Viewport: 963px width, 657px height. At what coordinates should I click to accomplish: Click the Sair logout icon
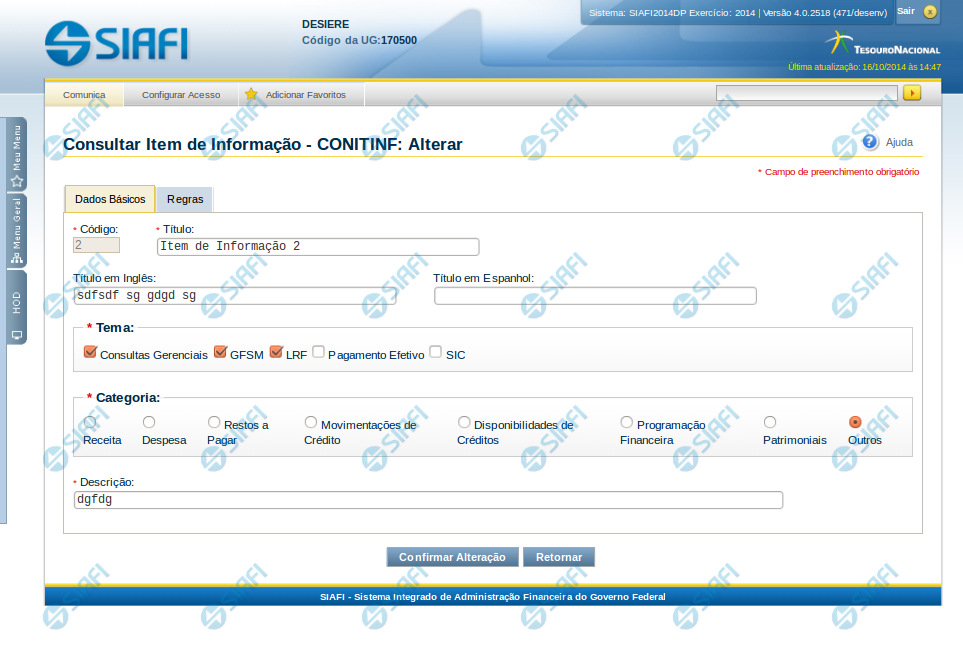pos(930,12)
